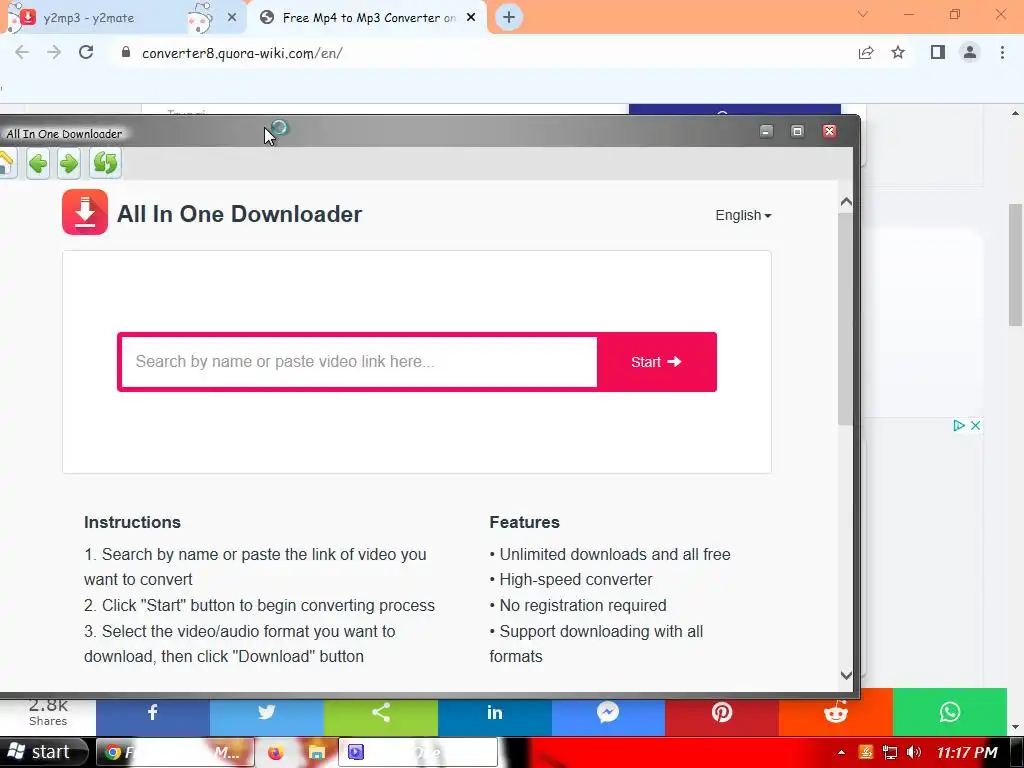1024x768 pixels.
Task: Go forward using green right arrow
Action: tap(69, 163)
